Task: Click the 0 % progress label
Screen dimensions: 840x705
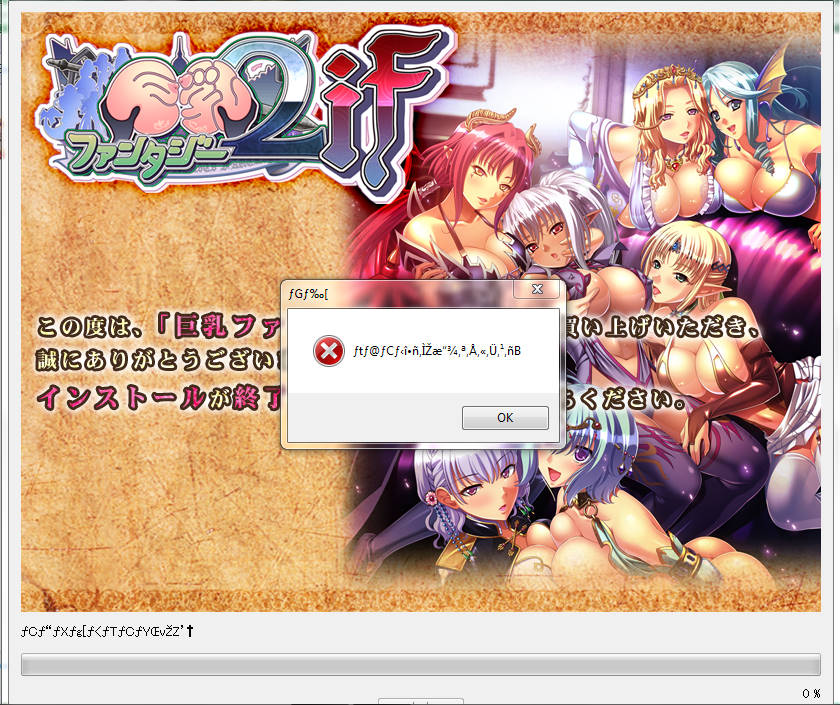Action: [811, 693]
